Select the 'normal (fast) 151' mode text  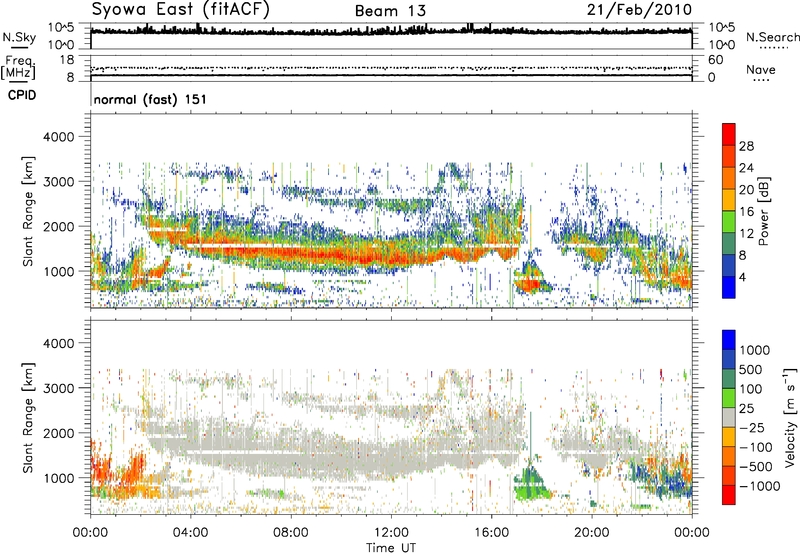click(150, 99)
